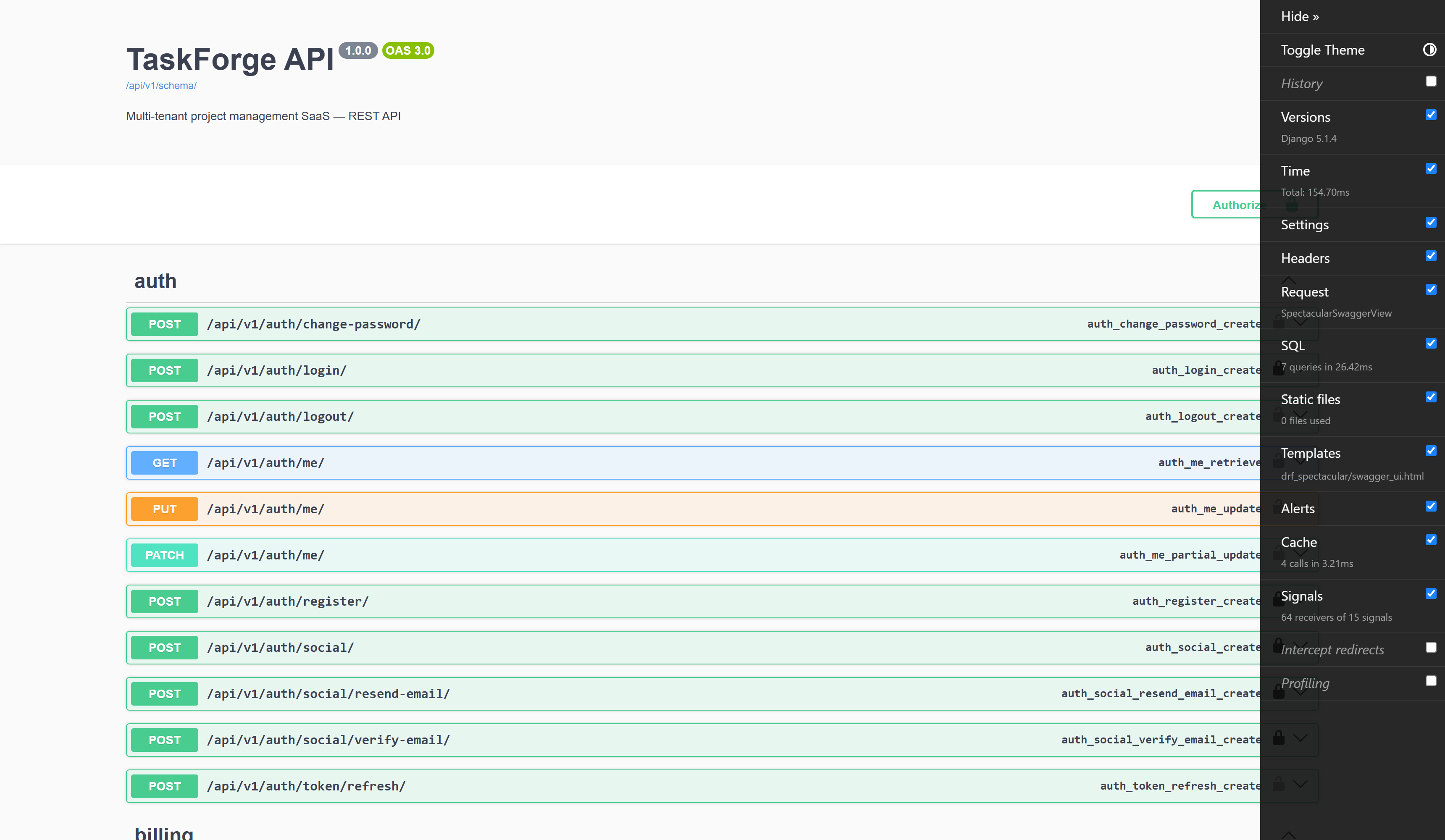Open the Templates debug panel

pos(1310,454)
